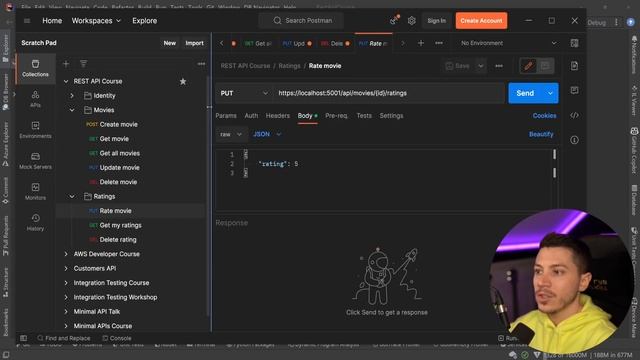Open the documentation side panel icon
This screenshot has width=640, height=360.
pos(574,66)
